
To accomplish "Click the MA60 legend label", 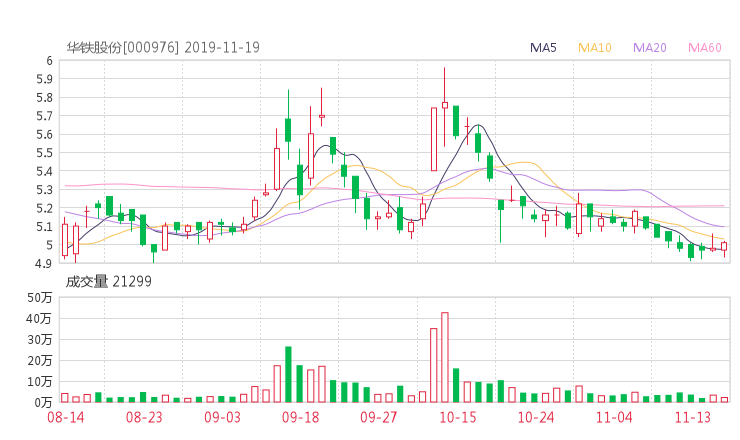I will [x=705, y=48].
